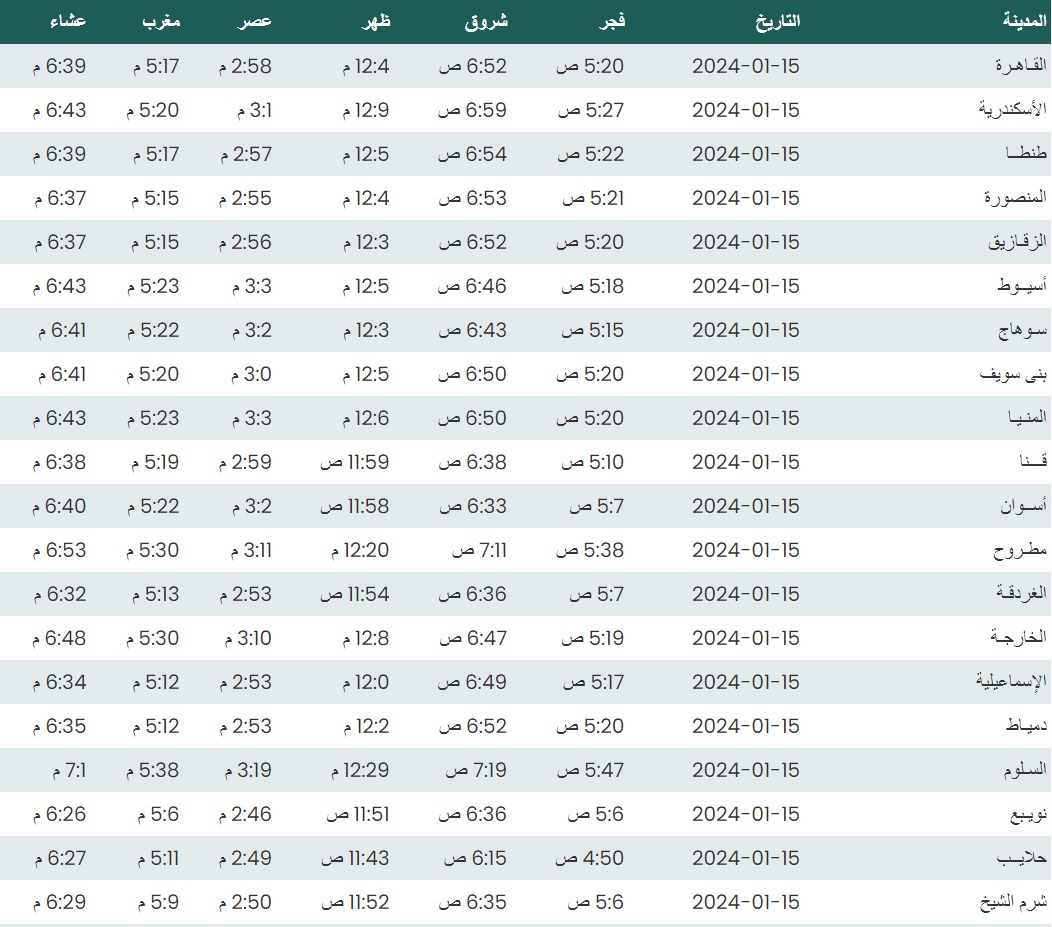Select the الأسكندرية row city name
The image size is (1052, 927).
1012,110
